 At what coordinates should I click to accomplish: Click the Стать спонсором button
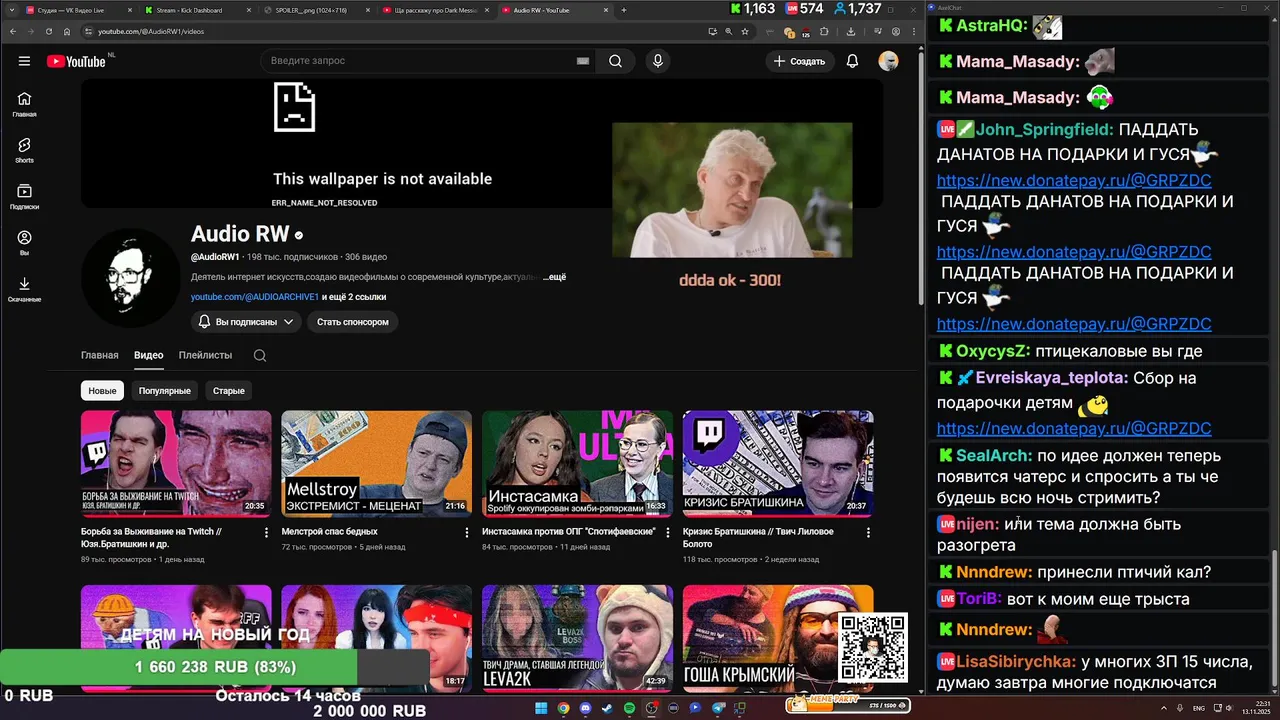[x=353, y=322]
